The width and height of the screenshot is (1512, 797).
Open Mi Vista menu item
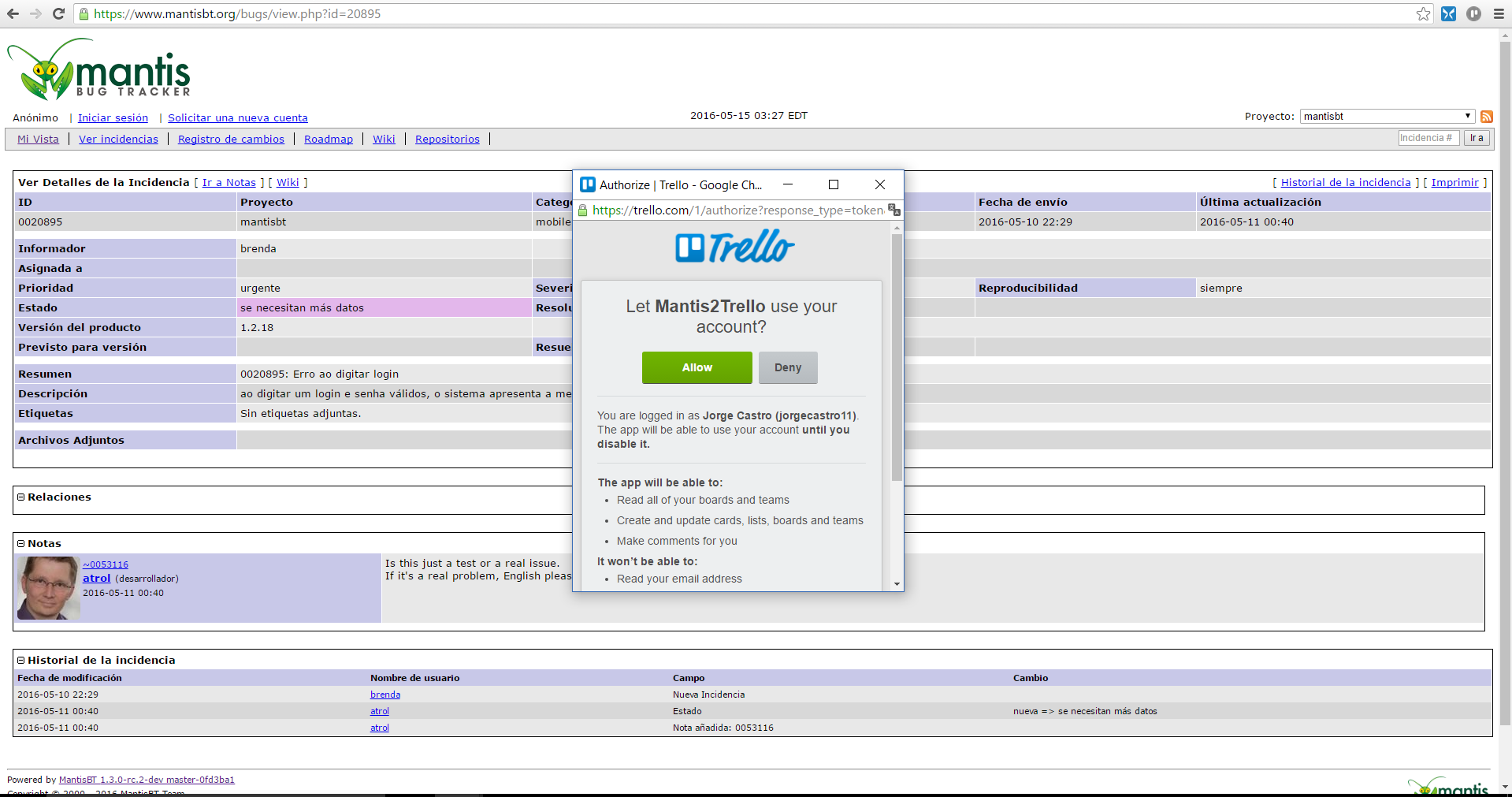pos(38,139)
